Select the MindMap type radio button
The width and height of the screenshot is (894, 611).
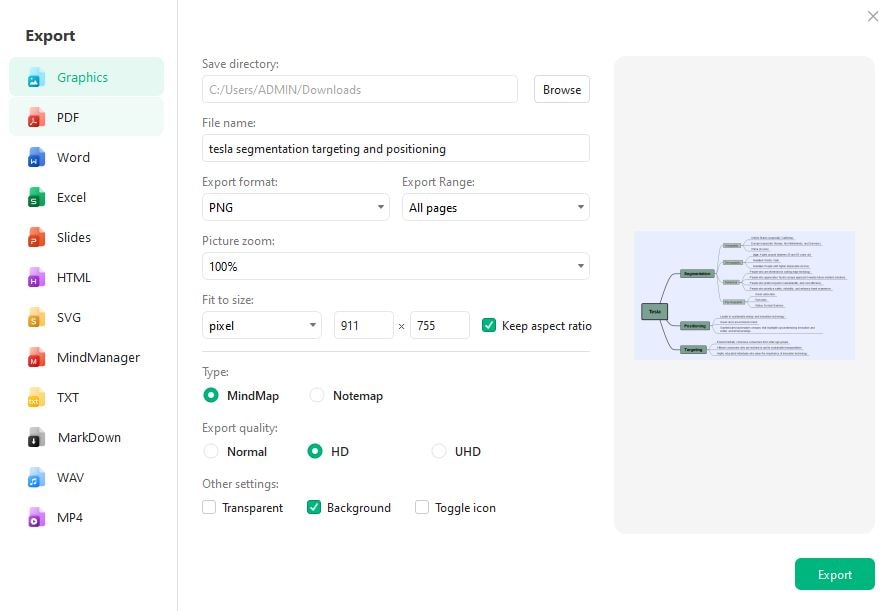tap(210, 395)
